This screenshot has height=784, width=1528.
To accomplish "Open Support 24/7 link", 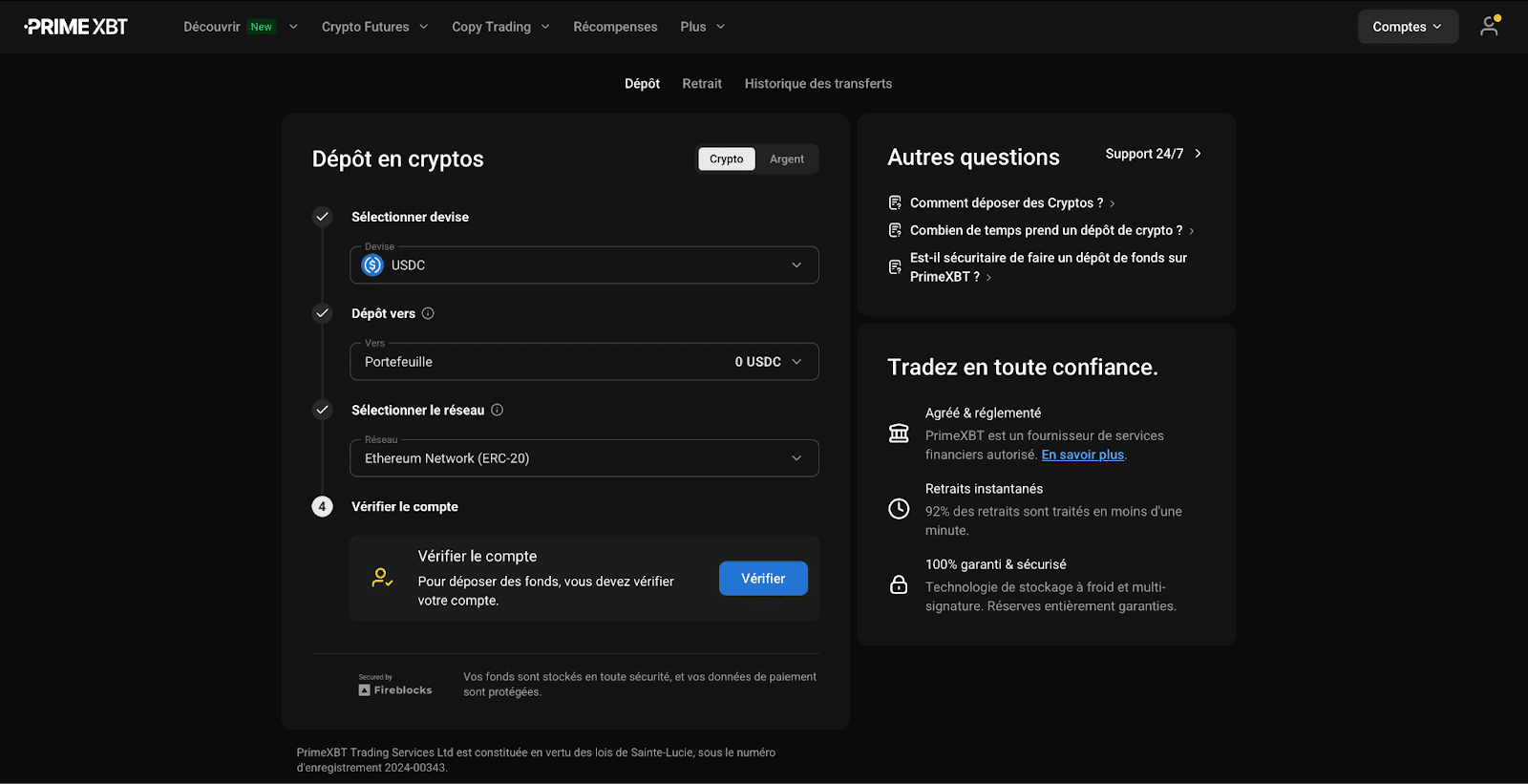I will 1154,154.
